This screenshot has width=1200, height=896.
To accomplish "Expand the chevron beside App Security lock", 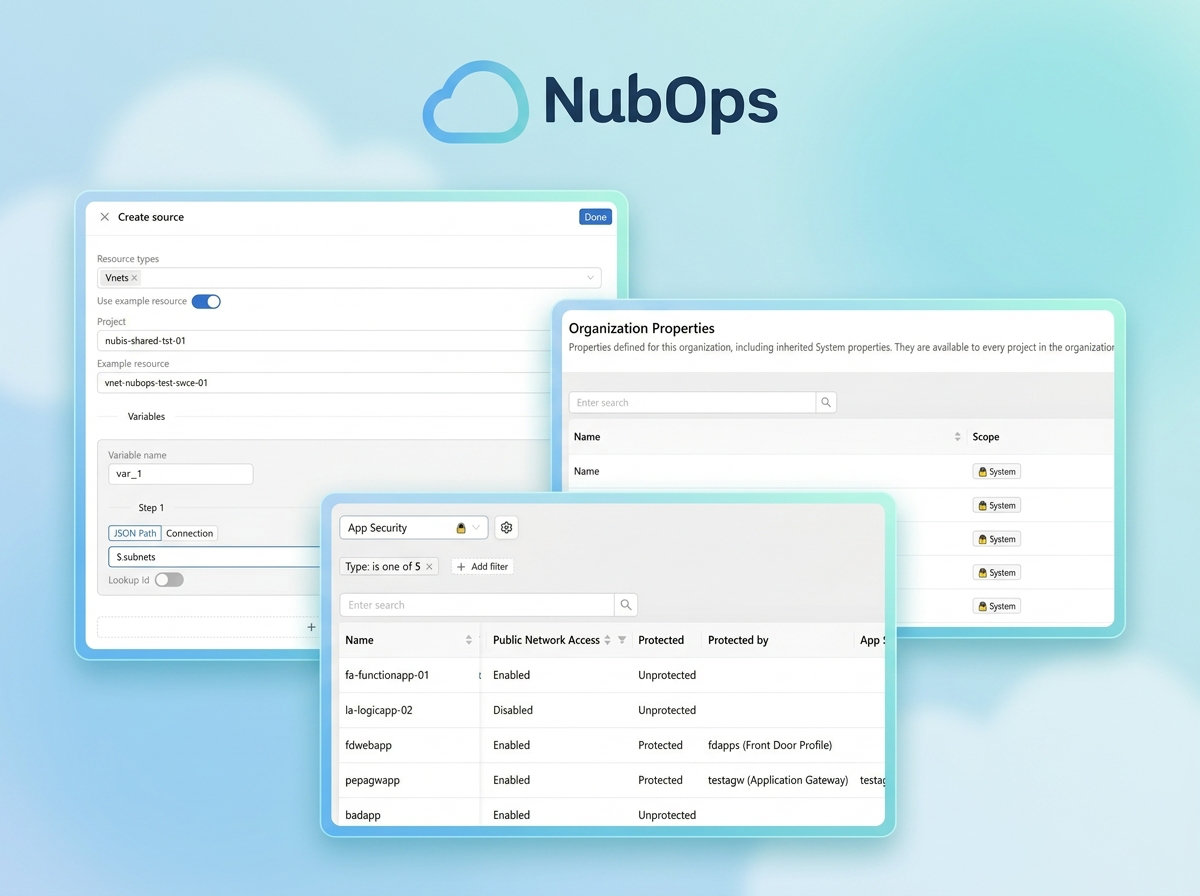I will tap(476, 528).
